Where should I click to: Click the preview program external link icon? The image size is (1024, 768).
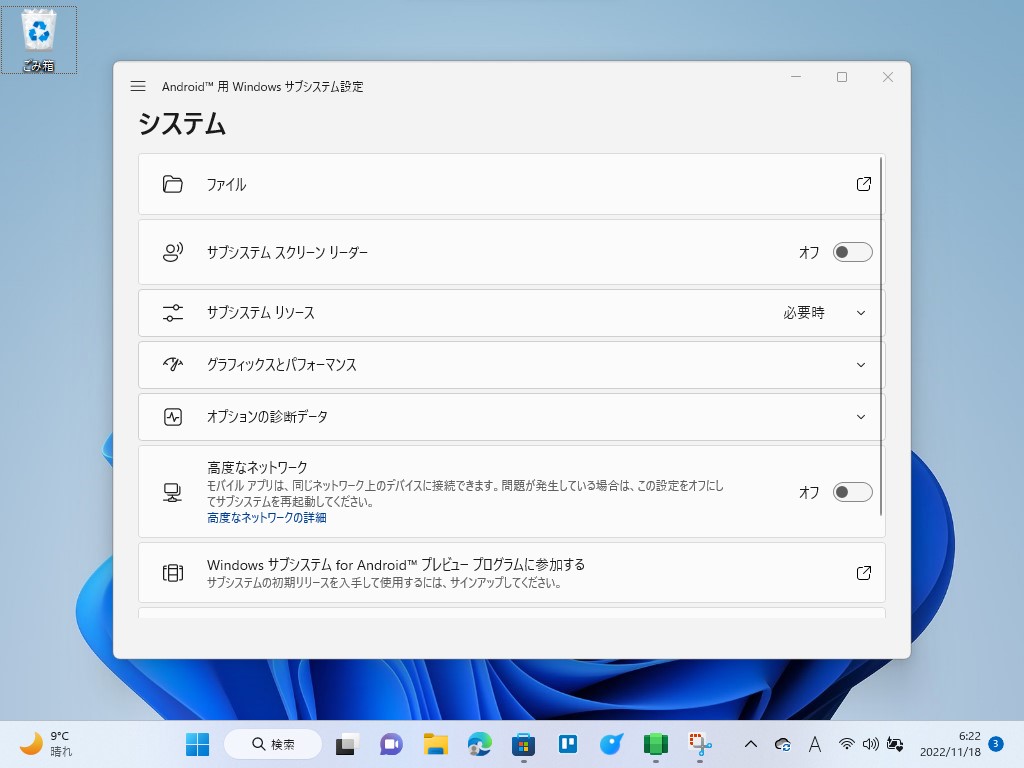pos(863,573)
